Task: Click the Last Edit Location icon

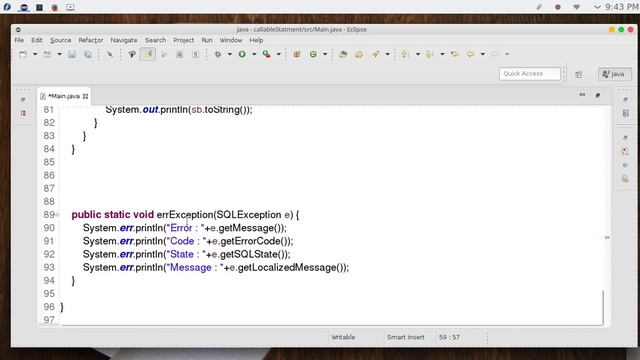Action: coord(455,54)
